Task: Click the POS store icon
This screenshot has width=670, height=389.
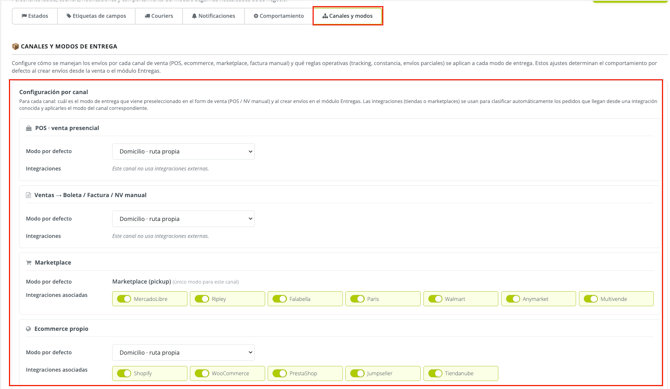Action: 29,128
